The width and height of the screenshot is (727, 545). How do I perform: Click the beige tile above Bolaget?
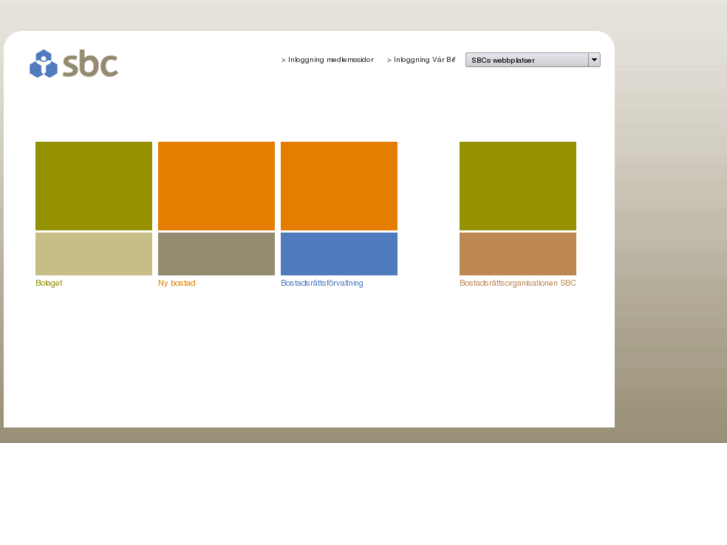(94, 254)
